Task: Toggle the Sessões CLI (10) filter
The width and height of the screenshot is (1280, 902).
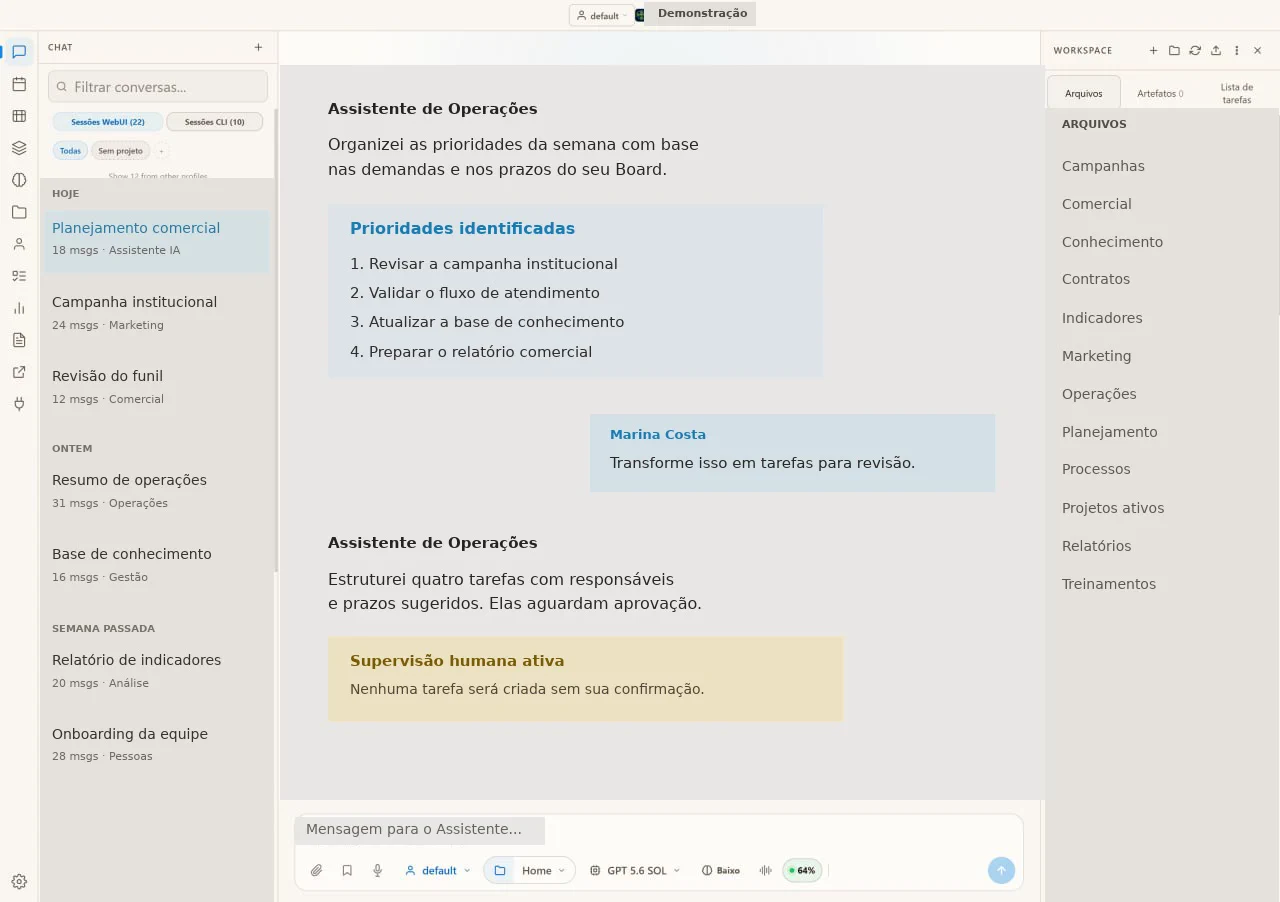Action: [x=215, y=122]
